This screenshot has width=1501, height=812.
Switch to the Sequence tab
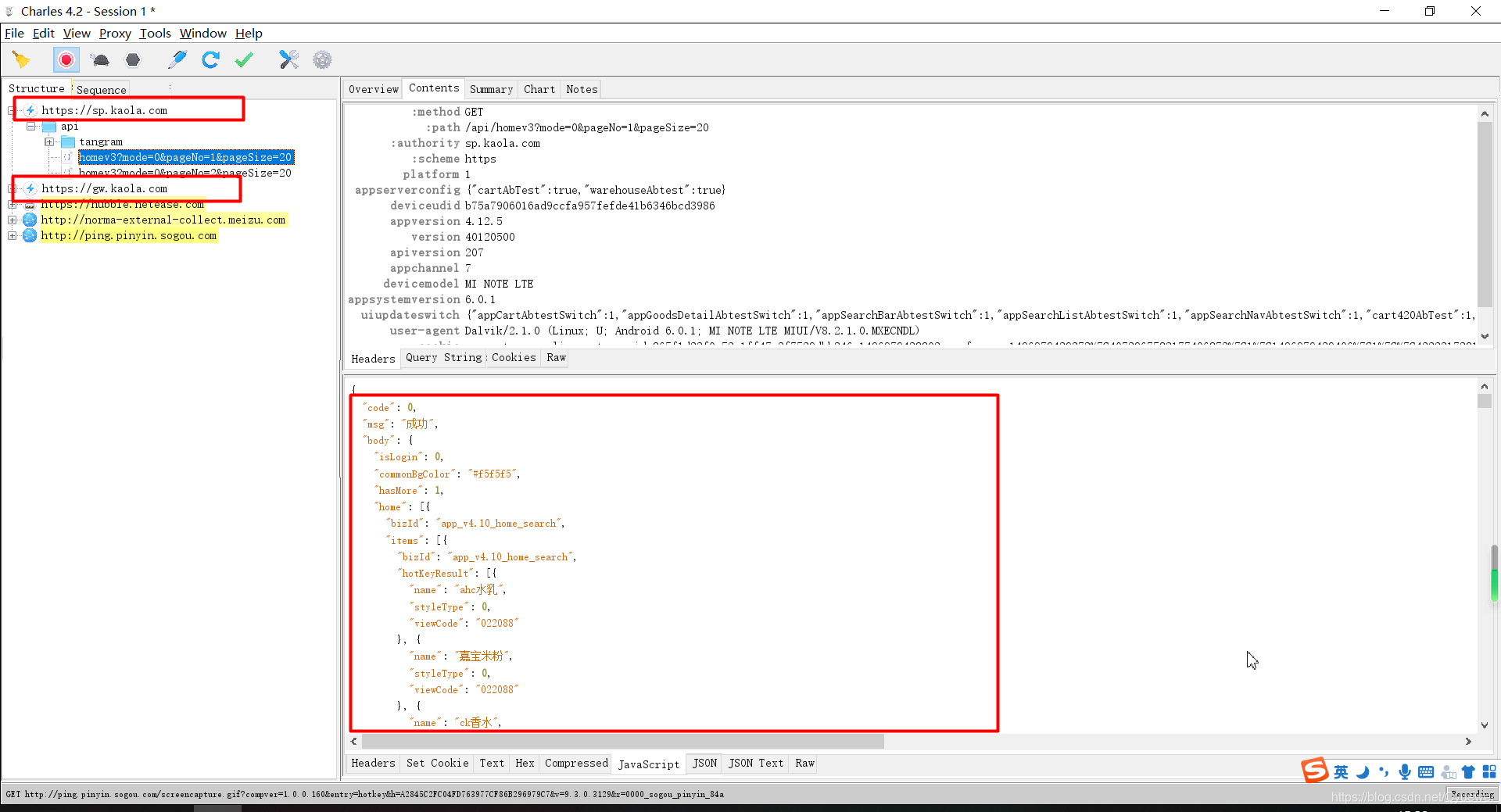[x=101, y=90]
